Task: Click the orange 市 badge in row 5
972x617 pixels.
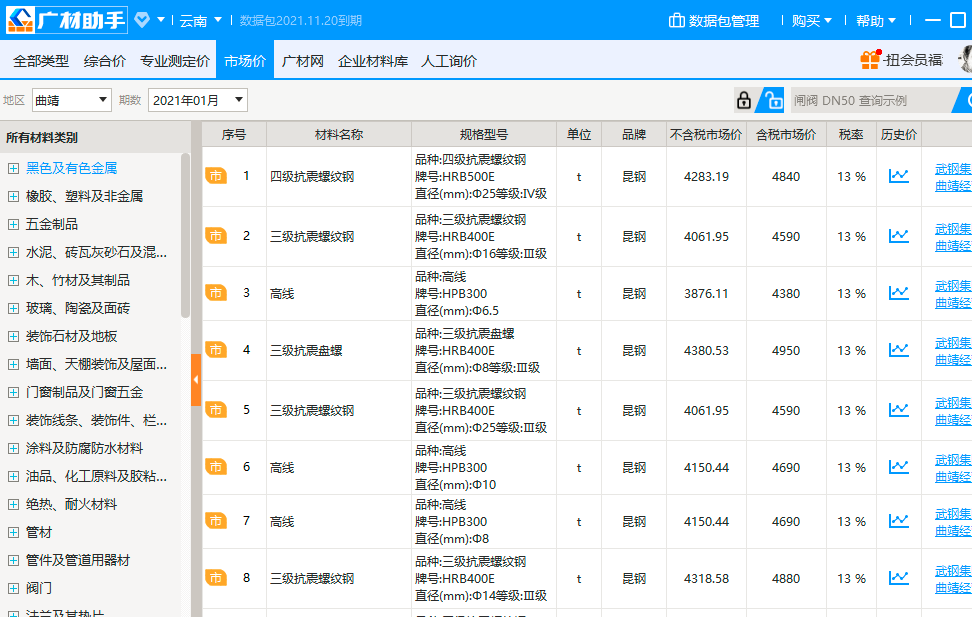Action: [x=216, y=411]
